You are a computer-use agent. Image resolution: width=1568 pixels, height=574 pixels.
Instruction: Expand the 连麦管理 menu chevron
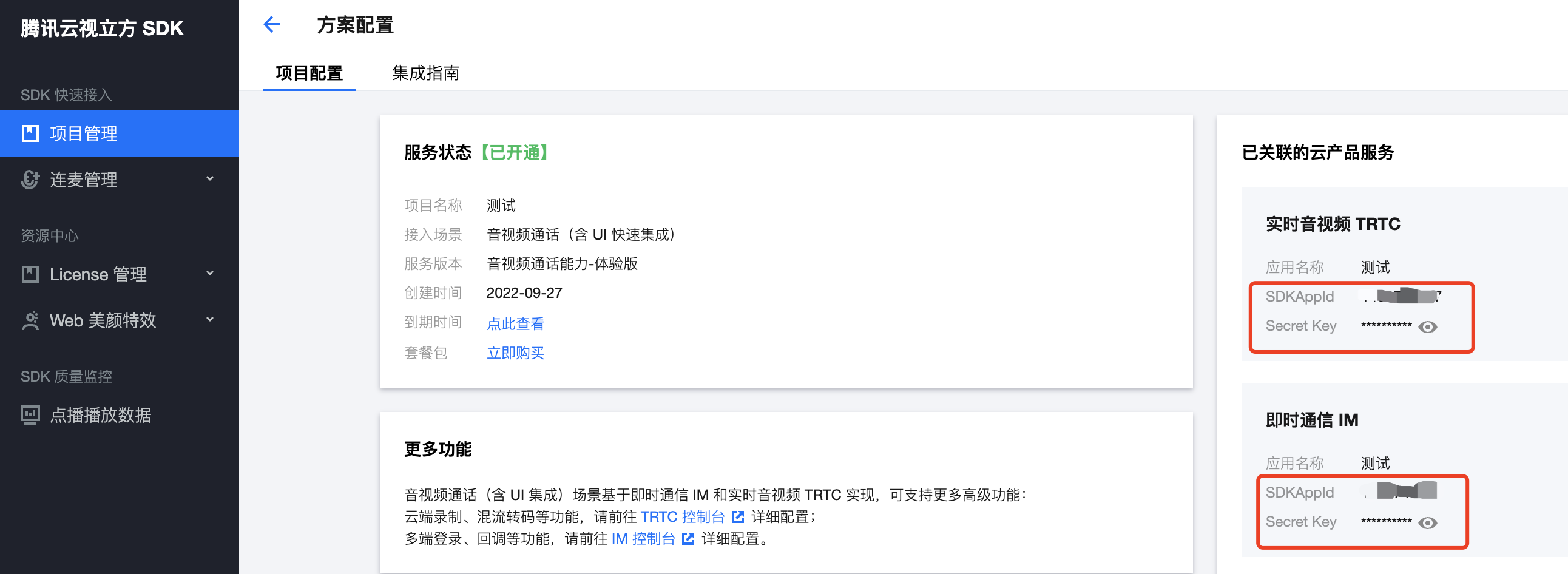coord(210,179)
